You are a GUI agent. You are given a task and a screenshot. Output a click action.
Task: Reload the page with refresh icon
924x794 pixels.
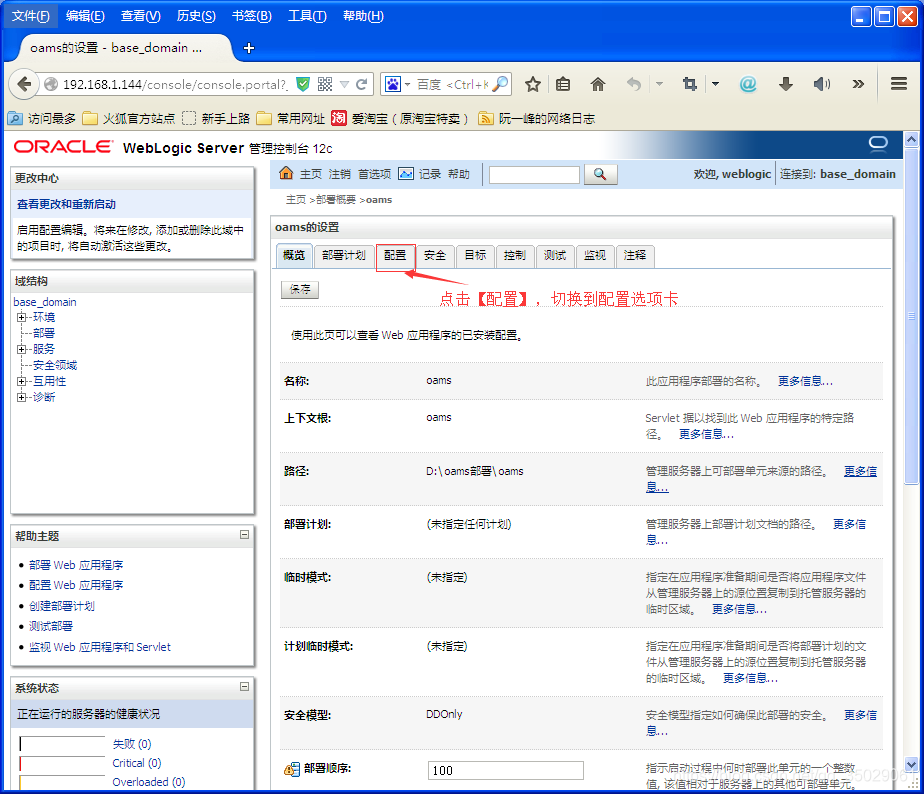coord(362,84)
